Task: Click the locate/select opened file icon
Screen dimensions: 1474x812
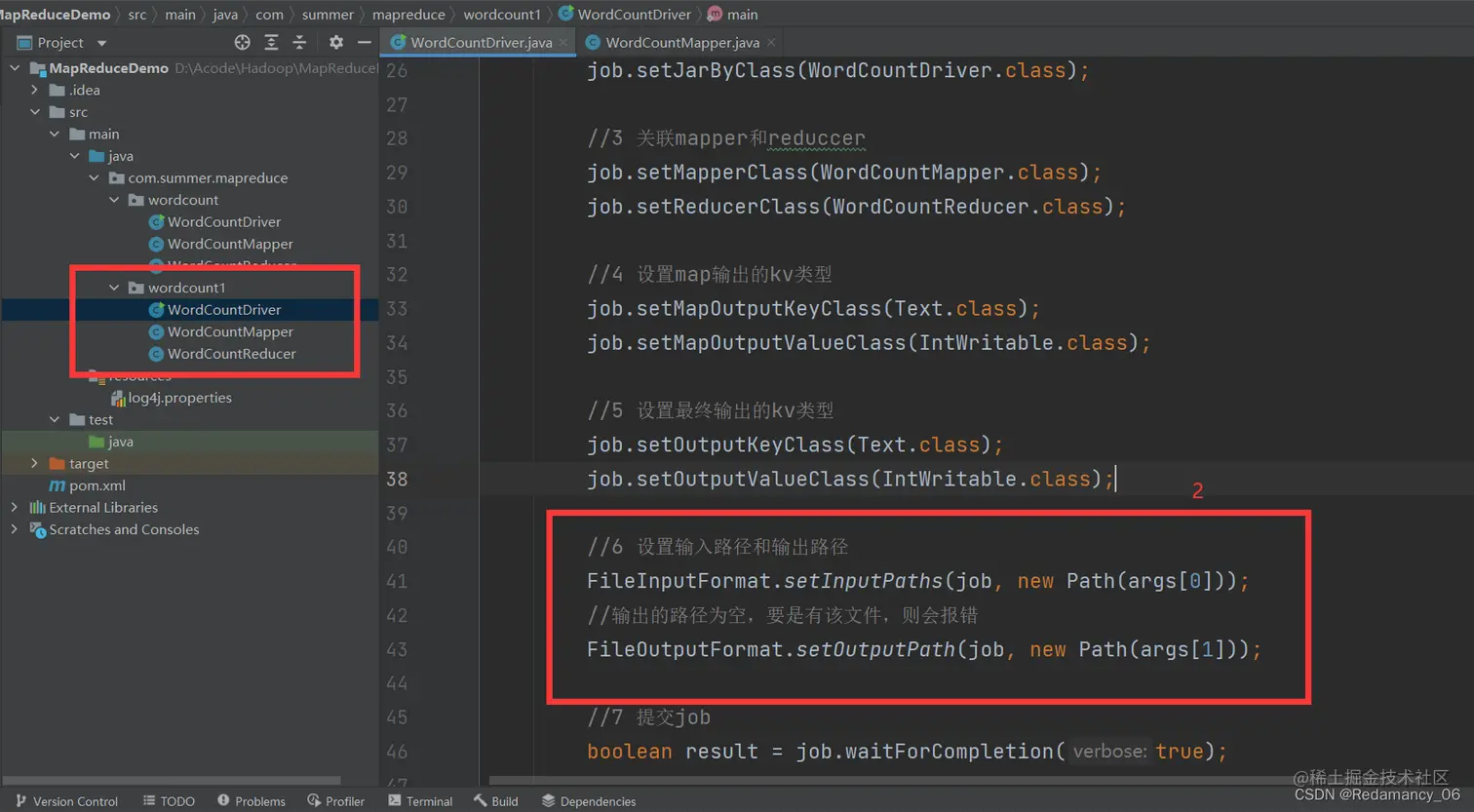Action: (242, 42)
